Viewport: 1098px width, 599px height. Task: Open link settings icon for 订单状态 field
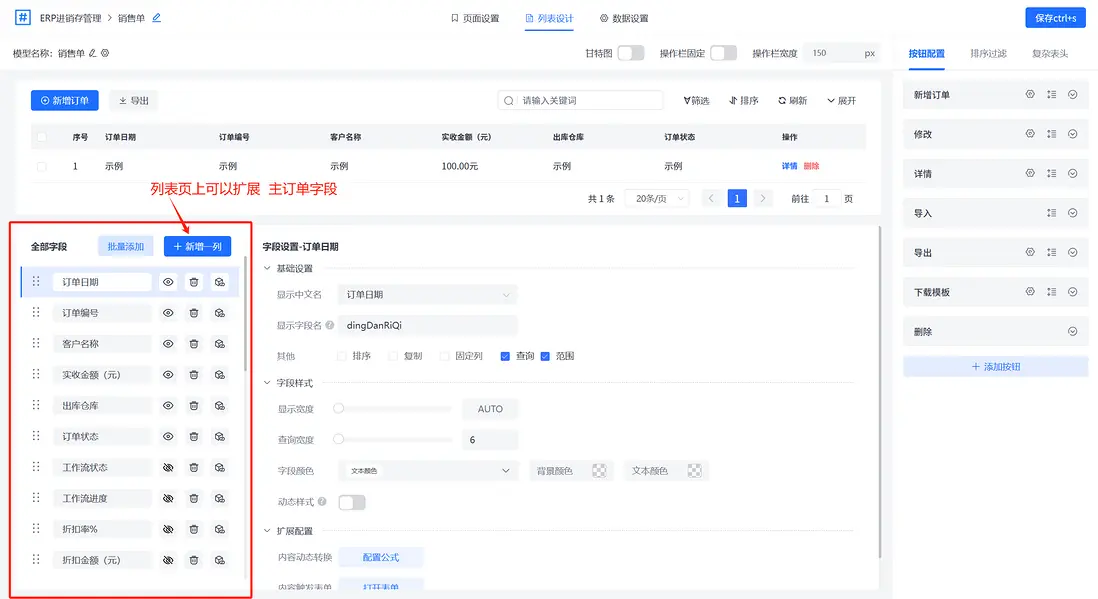click(x=220, y=436)
